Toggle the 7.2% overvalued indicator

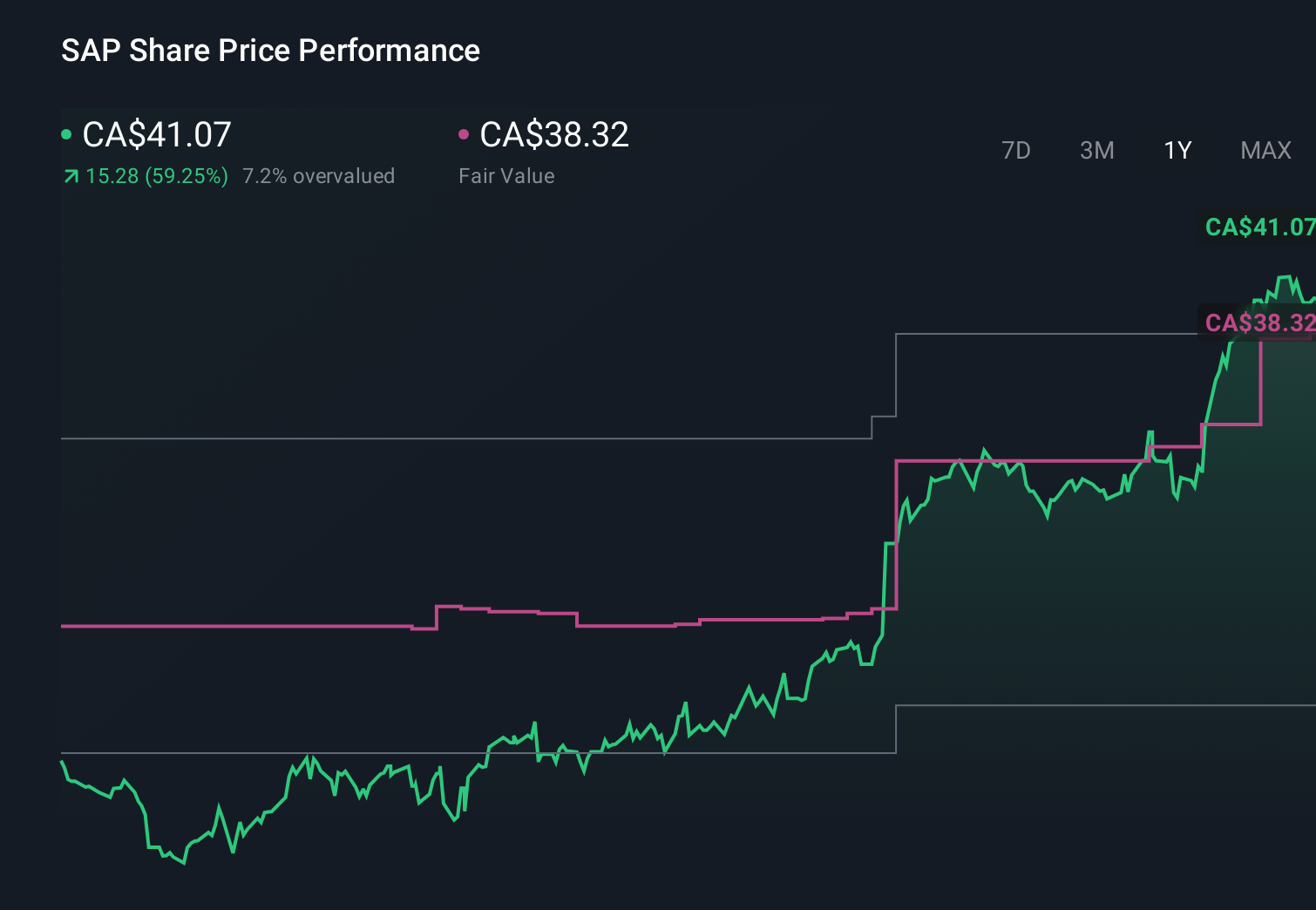pos(319,176)
